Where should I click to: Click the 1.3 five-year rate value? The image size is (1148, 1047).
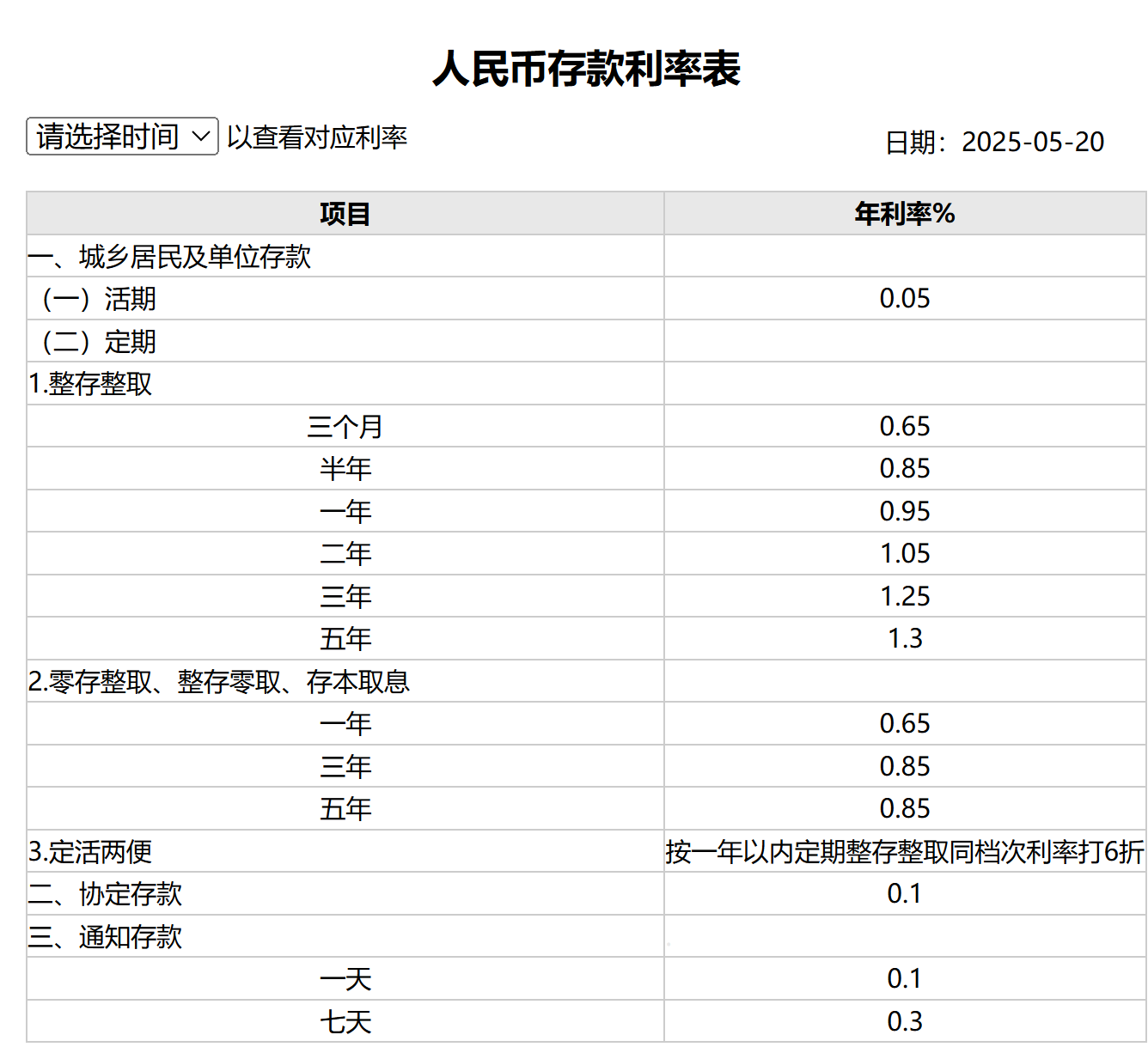[904, 639]
